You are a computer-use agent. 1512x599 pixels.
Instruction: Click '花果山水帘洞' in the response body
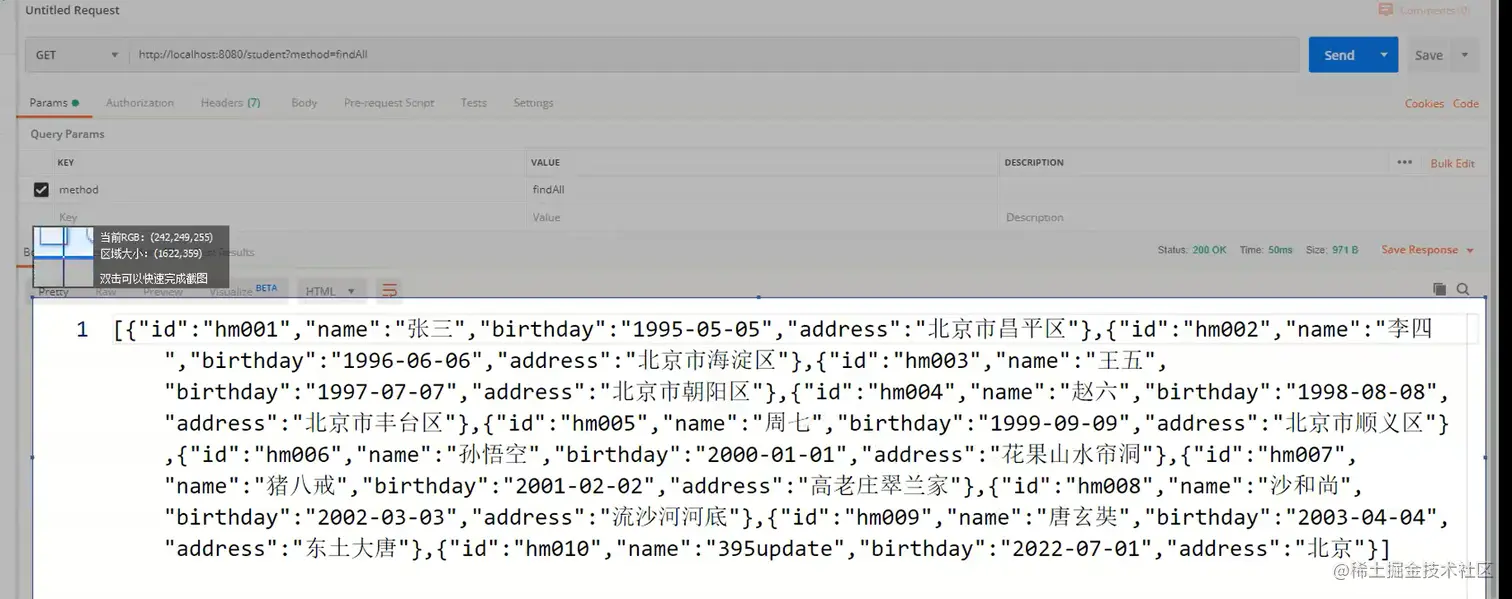(x=1072, y=454)
